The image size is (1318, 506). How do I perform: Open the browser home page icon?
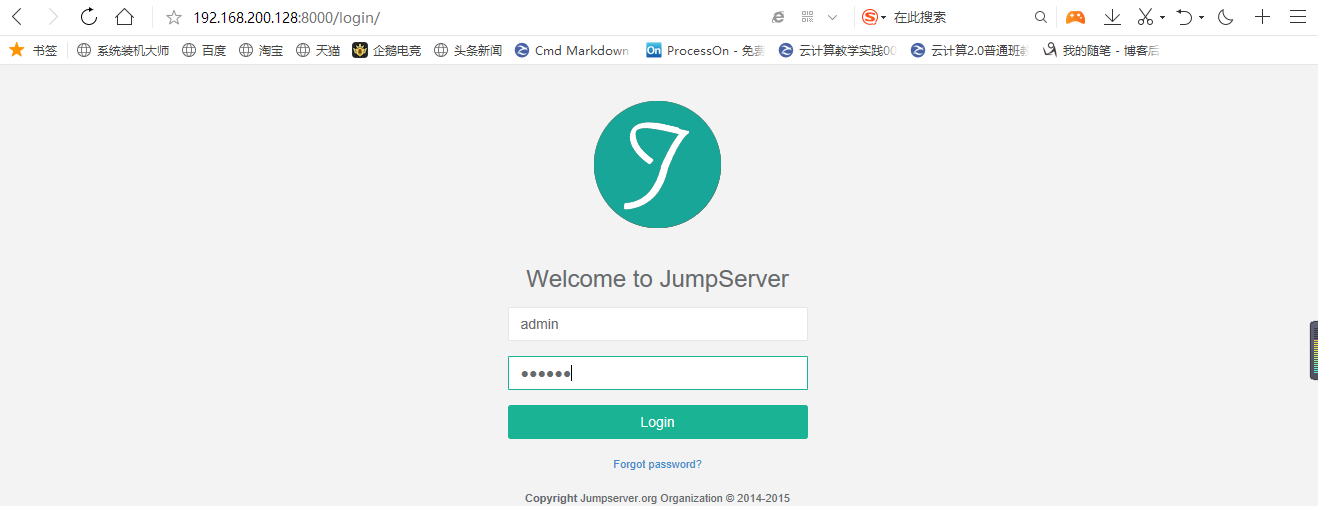pyautogui.click(x=124, y=17)
